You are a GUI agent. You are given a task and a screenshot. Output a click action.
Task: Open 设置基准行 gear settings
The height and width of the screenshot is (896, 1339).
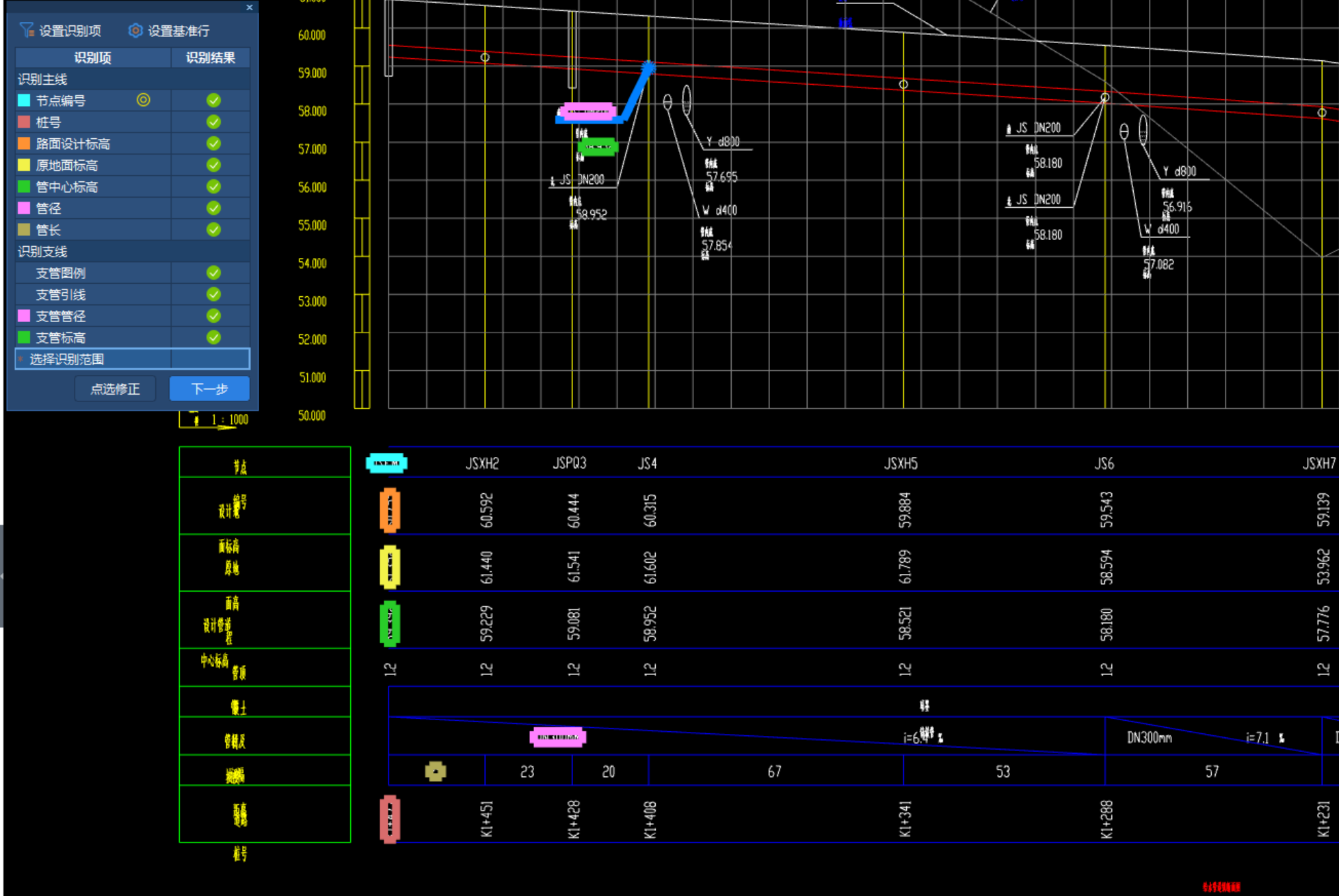(135, 30)
